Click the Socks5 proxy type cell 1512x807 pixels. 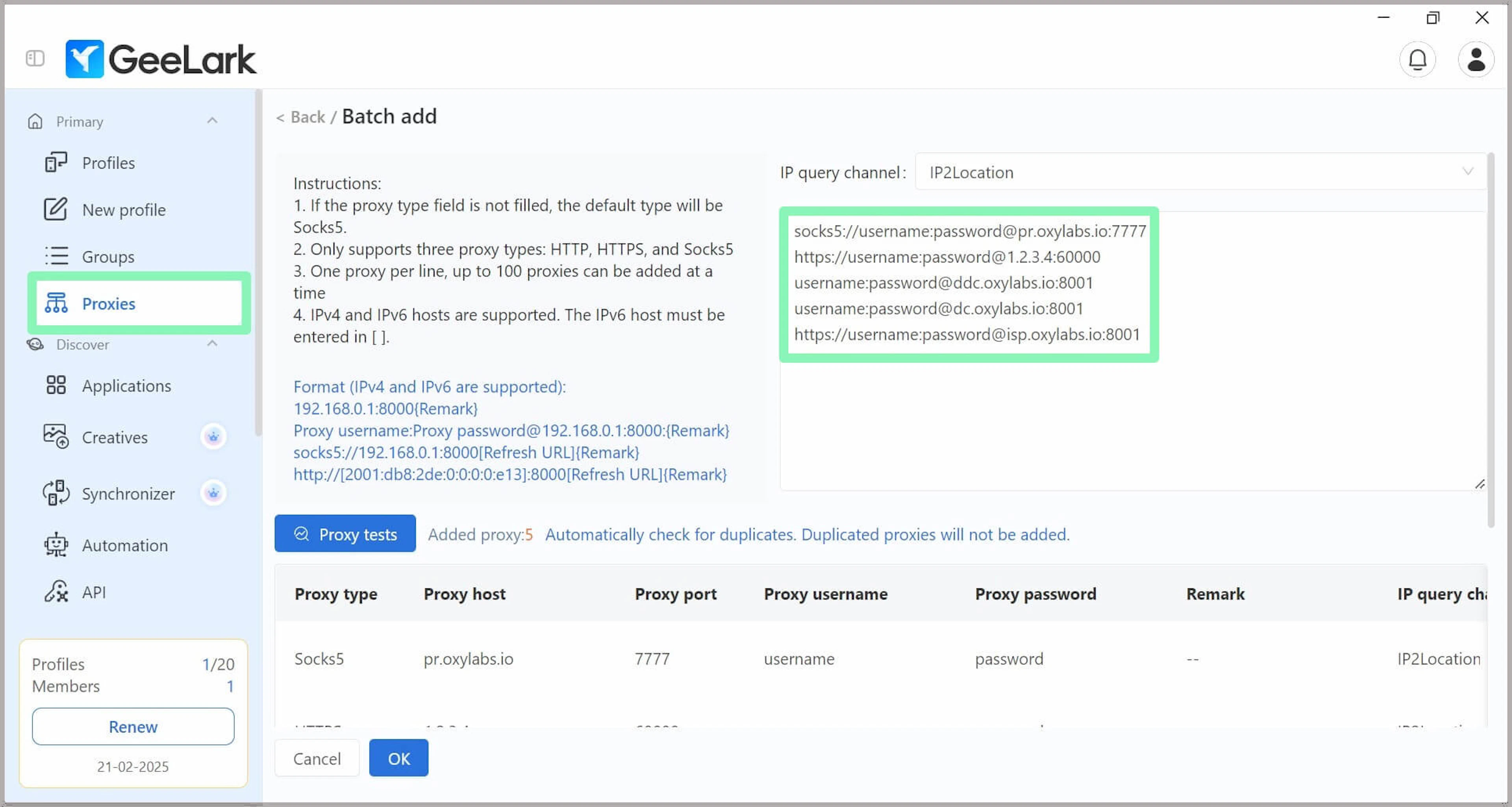319,659
